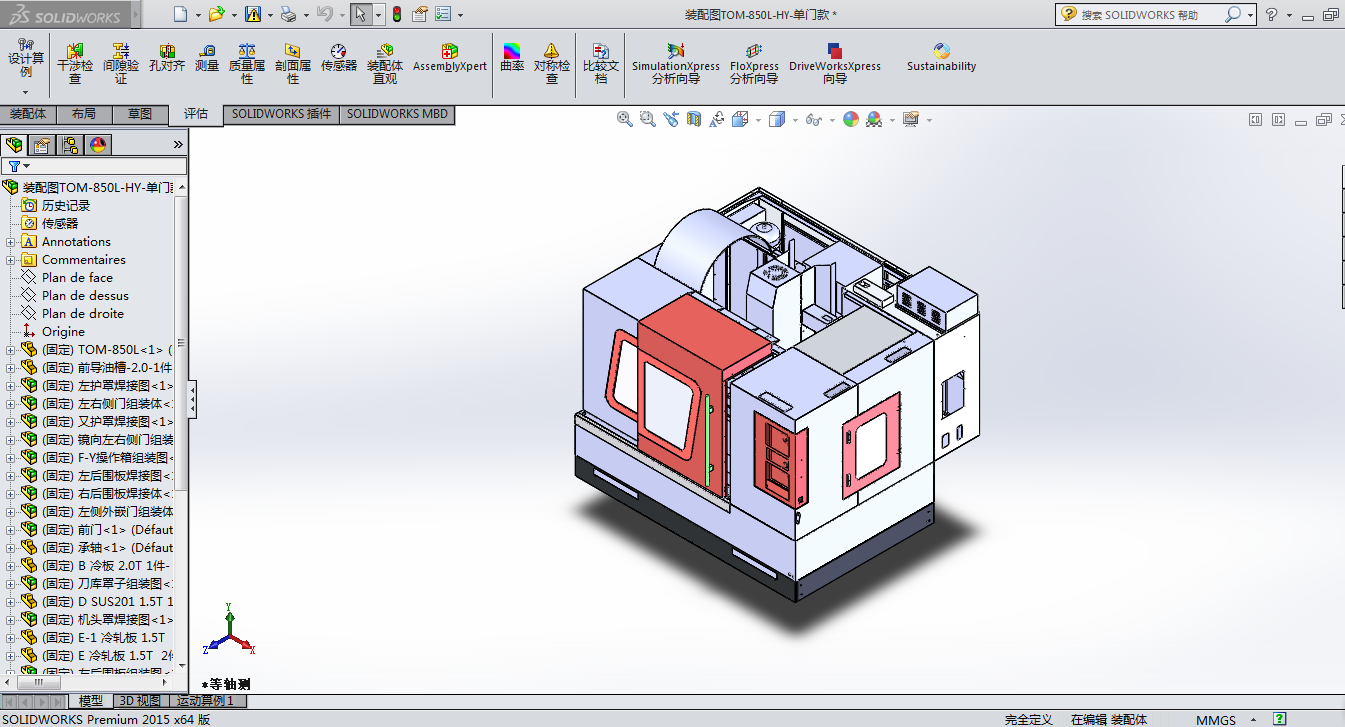This screenshot has width=1345, height=727.
Task: Select the 测量 measure tool
Action: tap(207, 51)
